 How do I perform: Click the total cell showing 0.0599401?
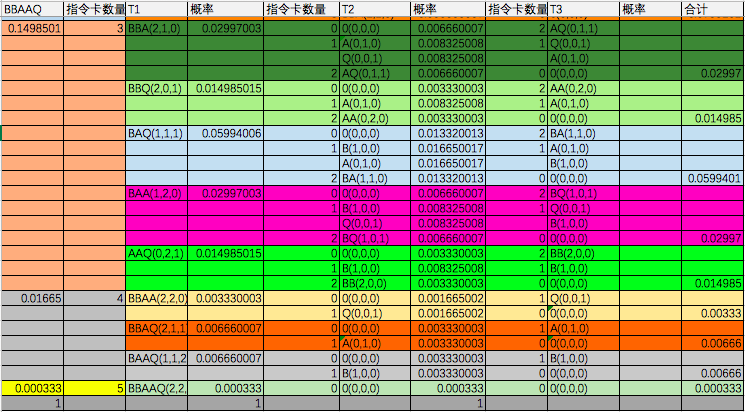point(712,178)
